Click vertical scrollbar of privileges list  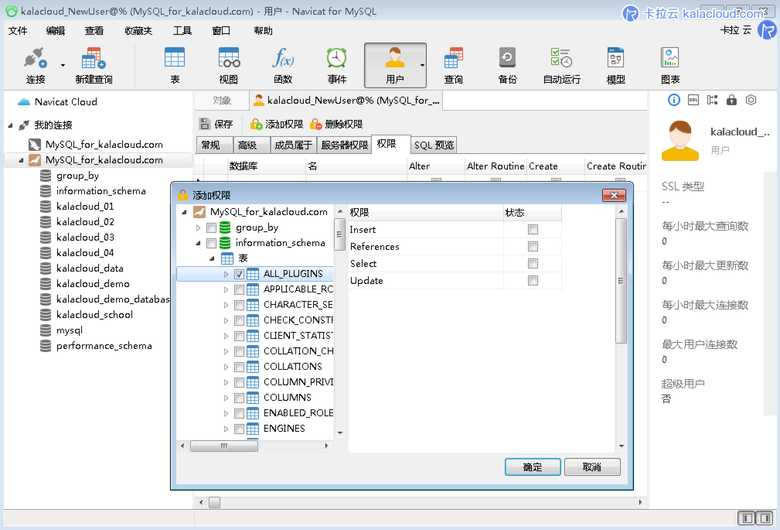(x=620, y=281)
